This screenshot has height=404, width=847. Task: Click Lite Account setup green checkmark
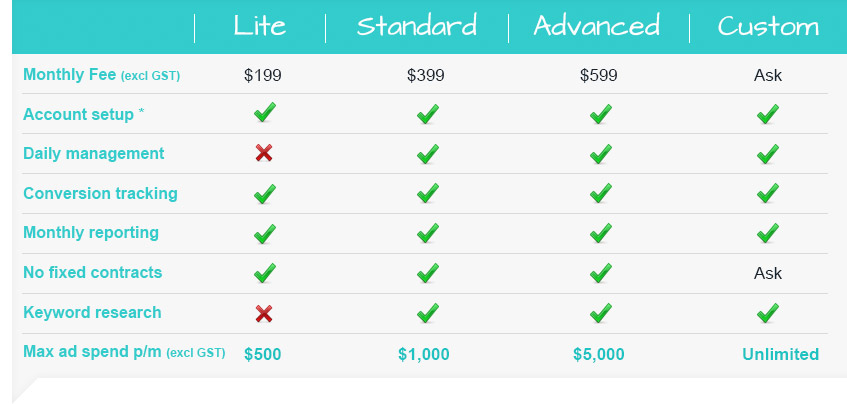265,113
